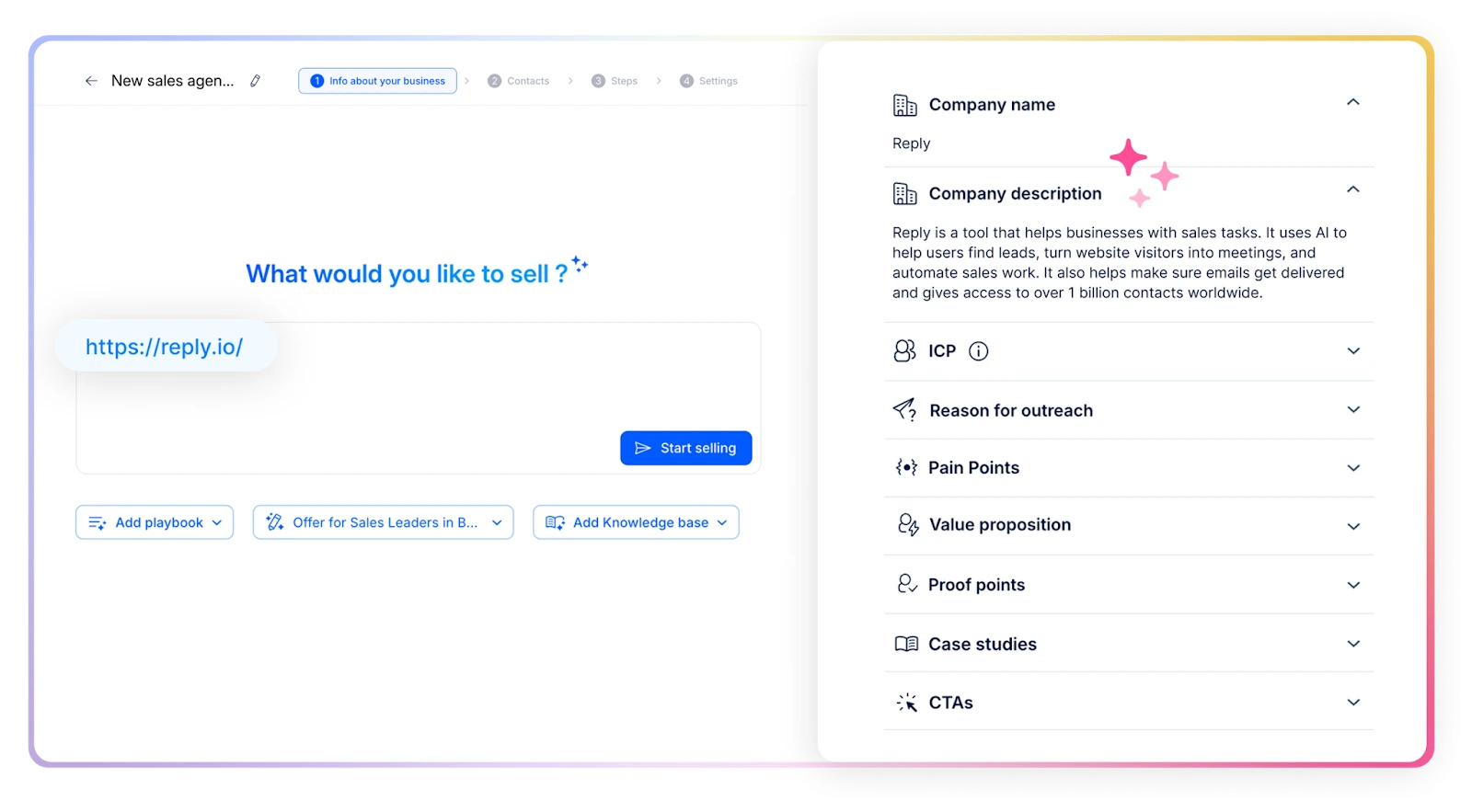The image size is (1472, 812).
Task: Click the knowledge base book icon
Action: tap(555, 522)
